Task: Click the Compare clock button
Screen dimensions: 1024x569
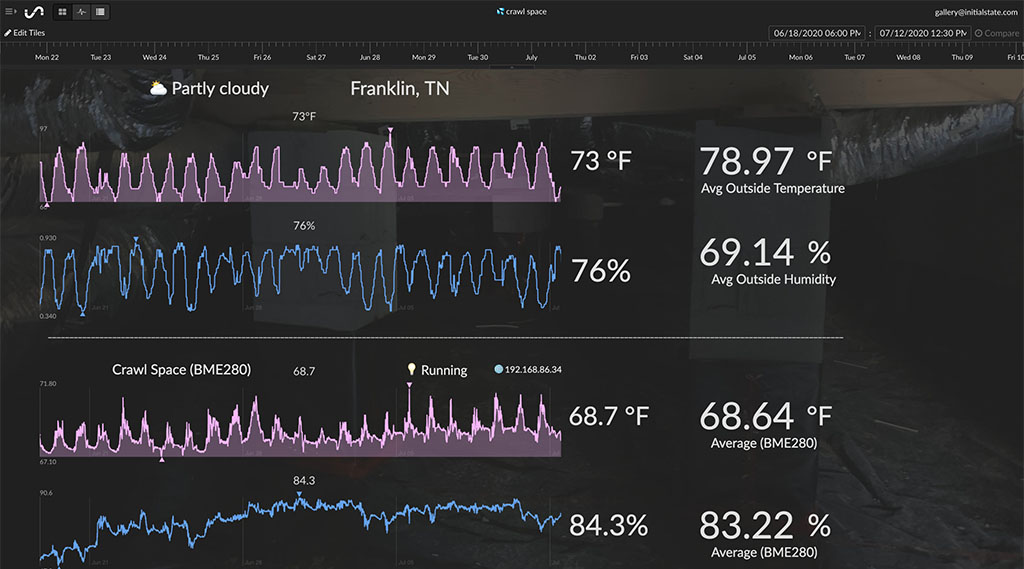Action: pos(979,33)
